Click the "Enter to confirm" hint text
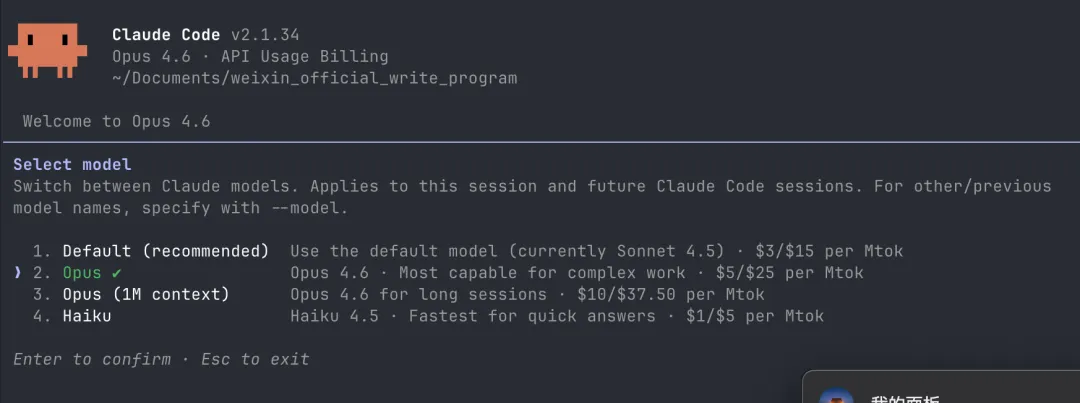 coord(92,360)
